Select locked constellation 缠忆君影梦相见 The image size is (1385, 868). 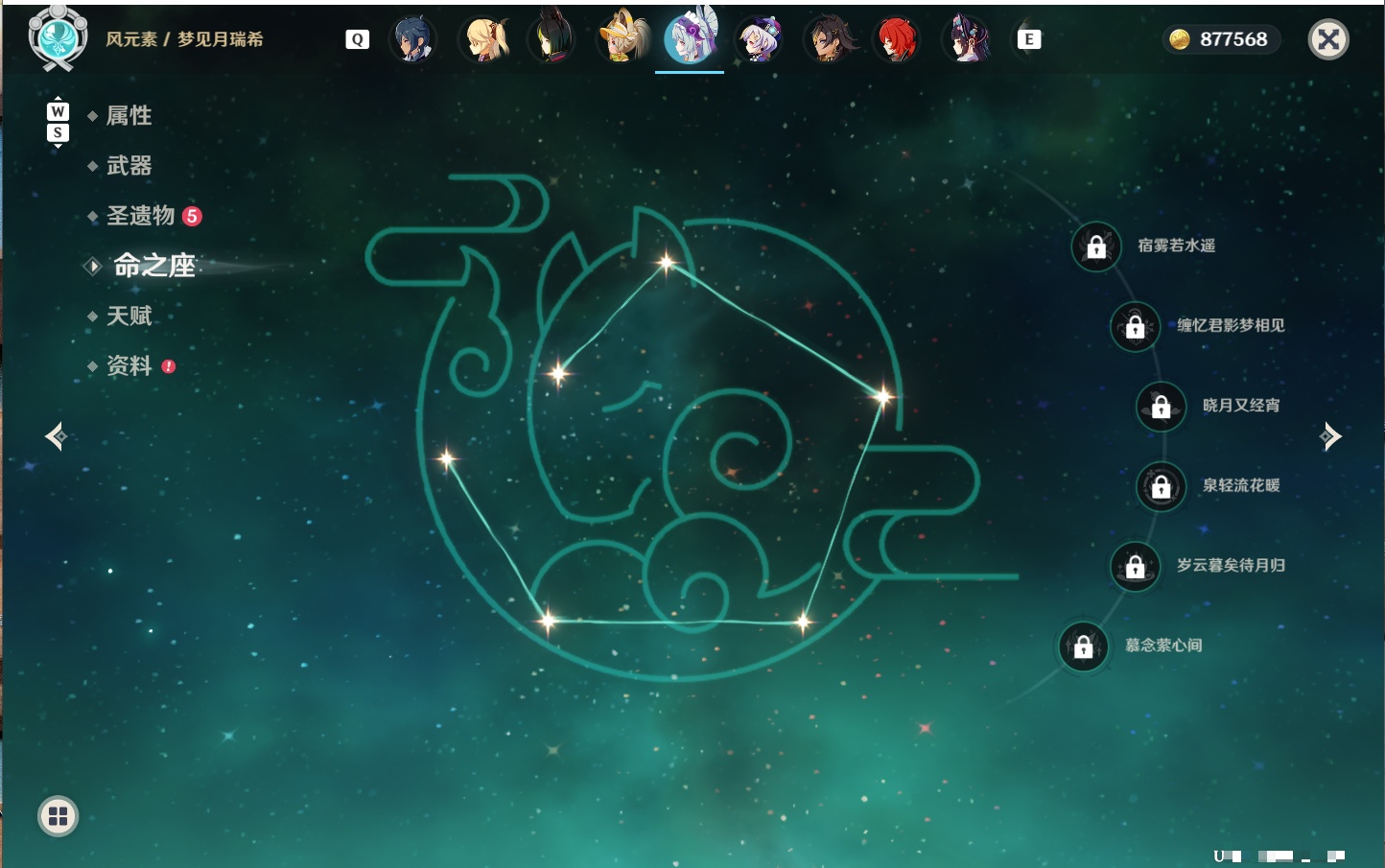pyautogui.click(x=1136, y=327)
